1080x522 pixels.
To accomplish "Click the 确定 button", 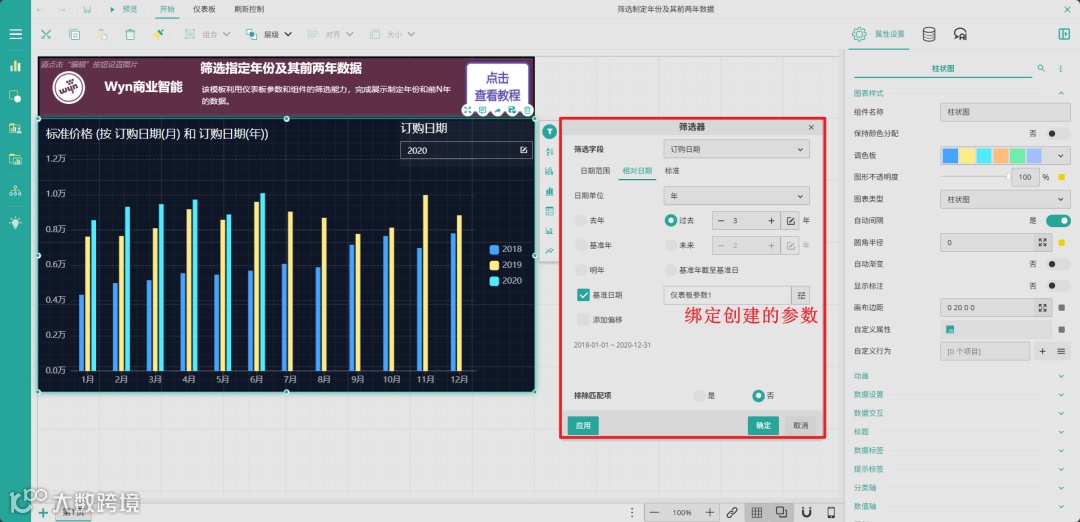I will click(763, 426).
